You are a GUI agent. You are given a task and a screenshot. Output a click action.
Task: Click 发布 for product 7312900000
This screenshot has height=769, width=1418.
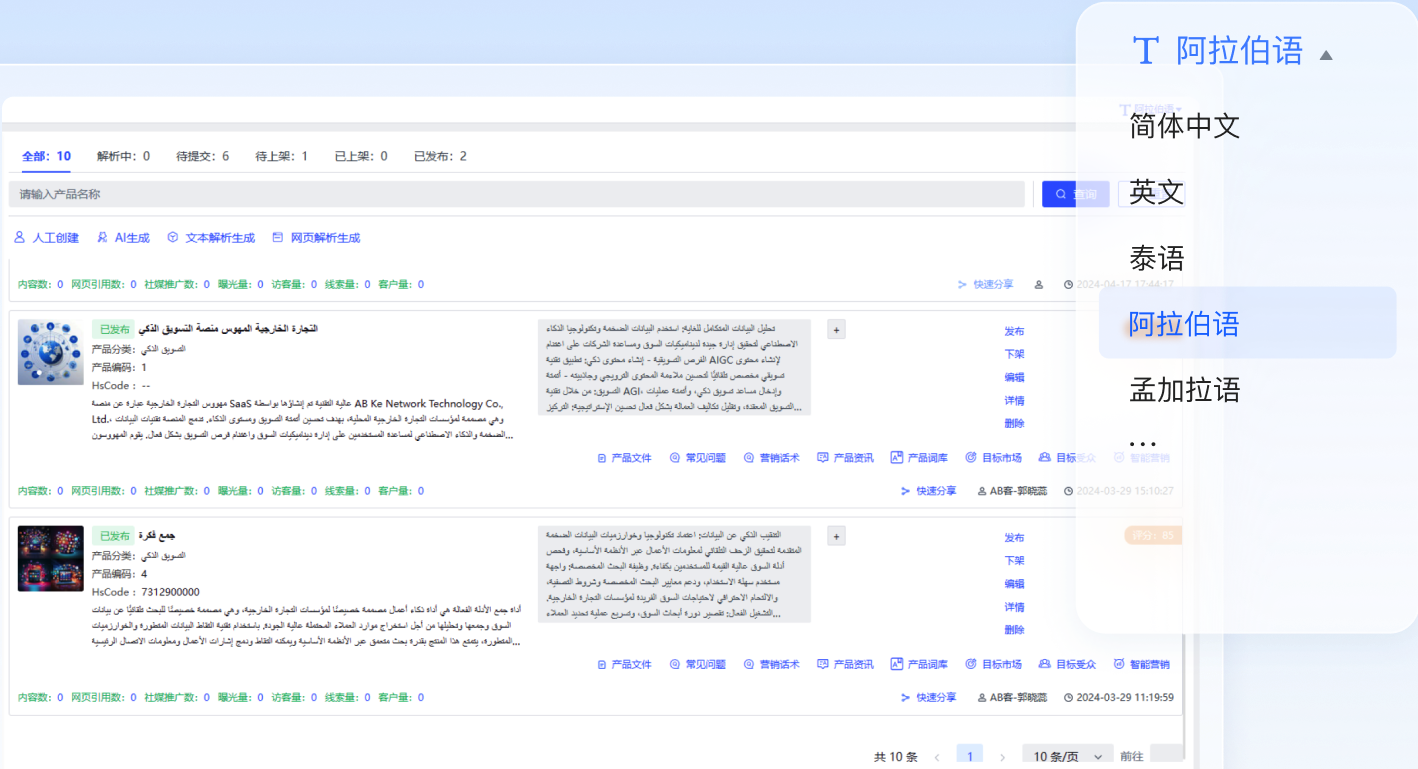1014,538
